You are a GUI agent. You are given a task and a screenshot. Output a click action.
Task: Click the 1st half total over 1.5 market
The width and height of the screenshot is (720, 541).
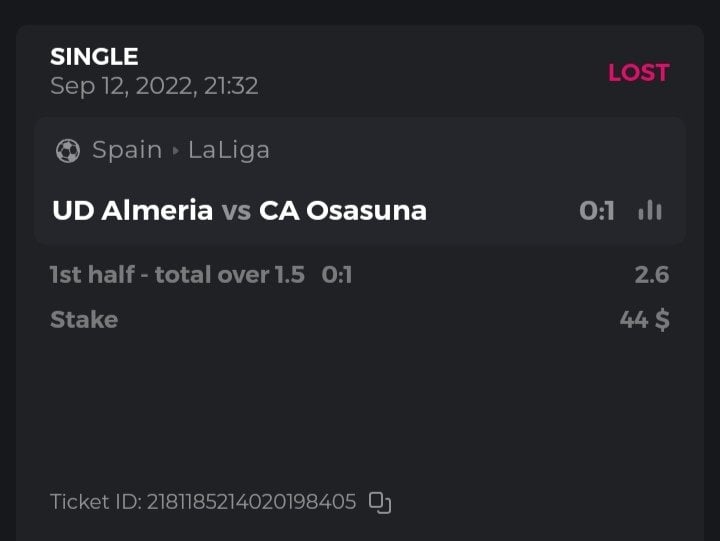tap(177, 275)
